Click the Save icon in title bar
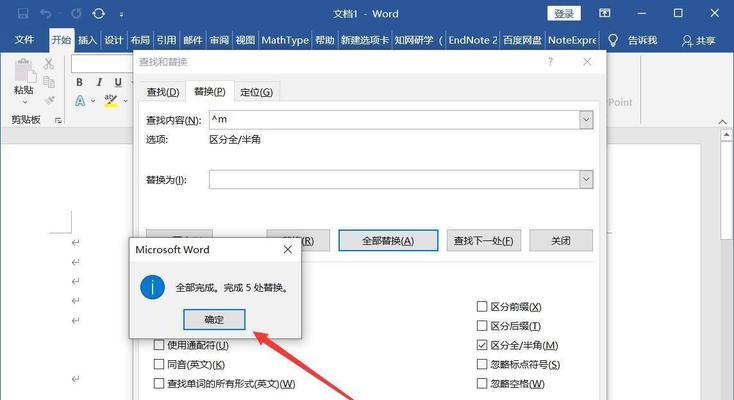The width and height of the screenshot is (734, 400). [x=22, y=14]
